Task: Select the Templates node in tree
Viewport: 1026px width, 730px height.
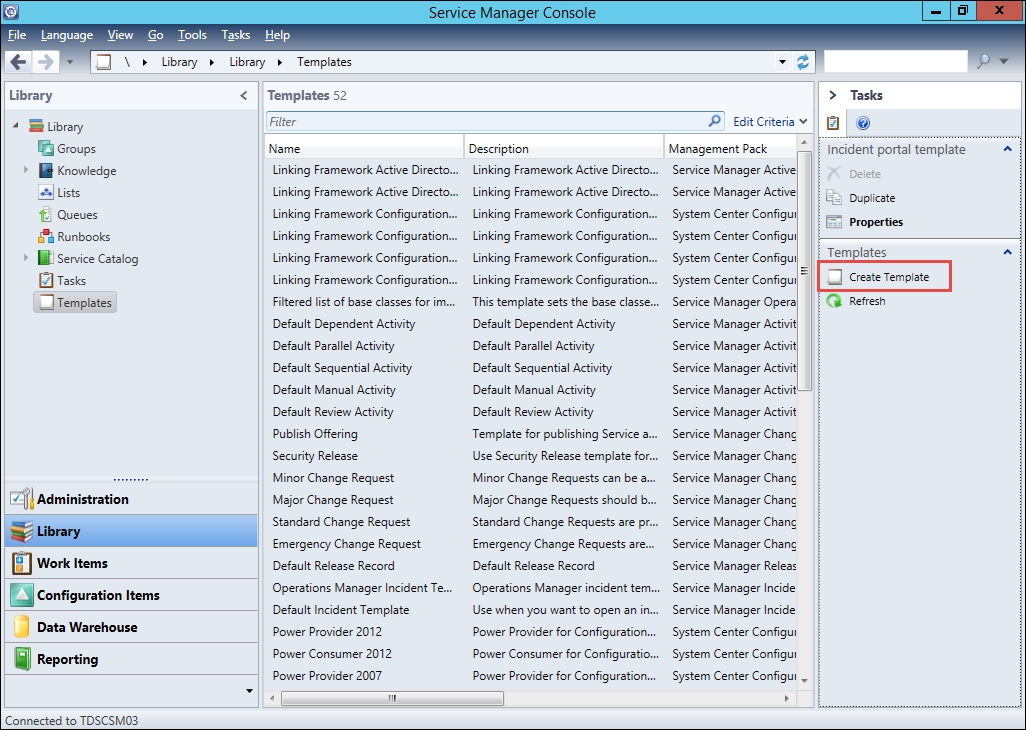Action: coord(75,302)
